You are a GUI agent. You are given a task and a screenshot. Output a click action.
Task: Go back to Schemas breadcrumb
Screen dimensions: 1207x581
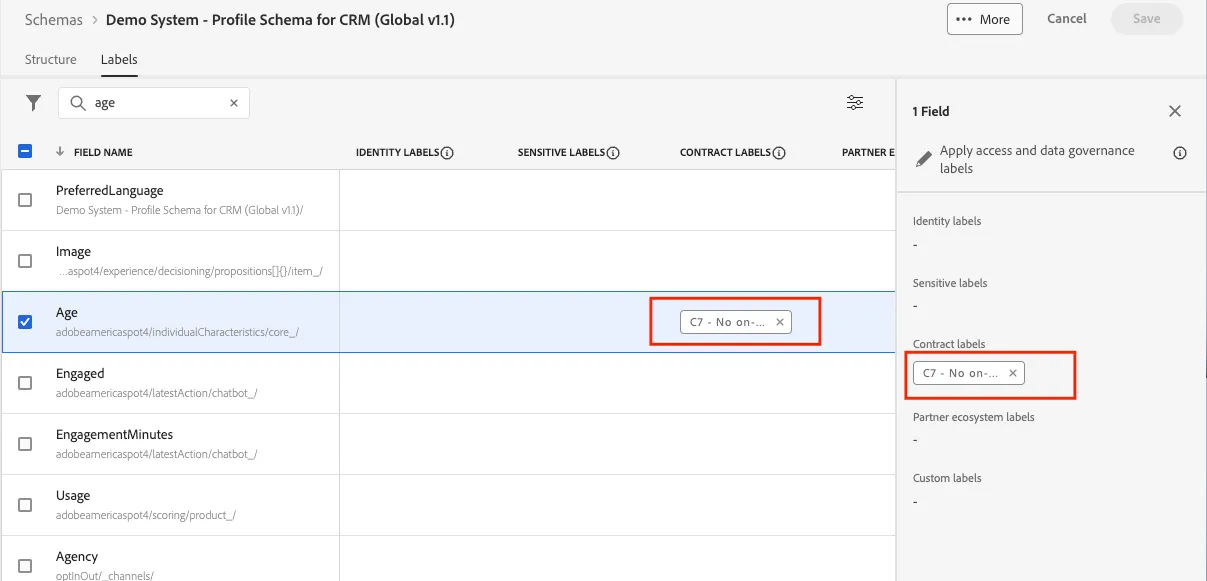click(54, 20)
